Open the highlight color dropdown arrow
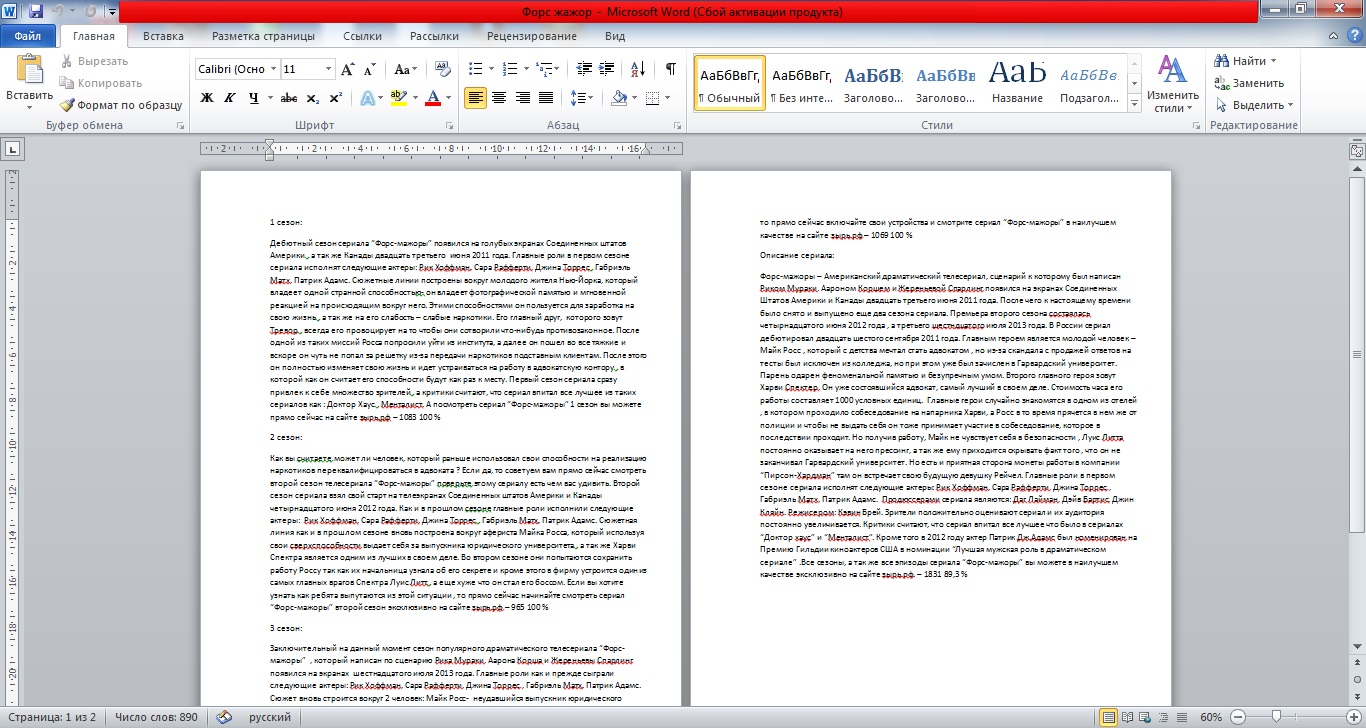This screenshot has height=728, width=1366. click(413, 98)
